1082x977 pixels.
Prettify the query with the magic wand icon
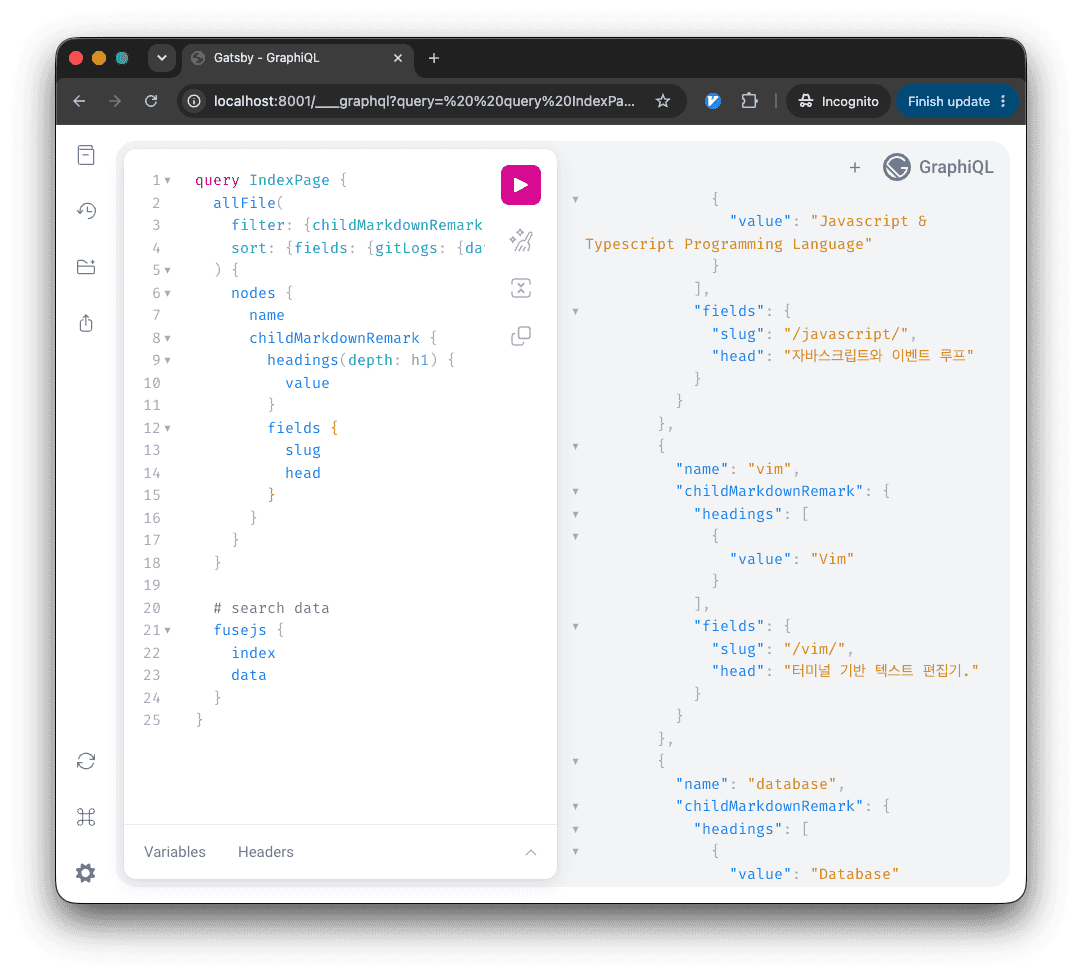pos(520,240)
